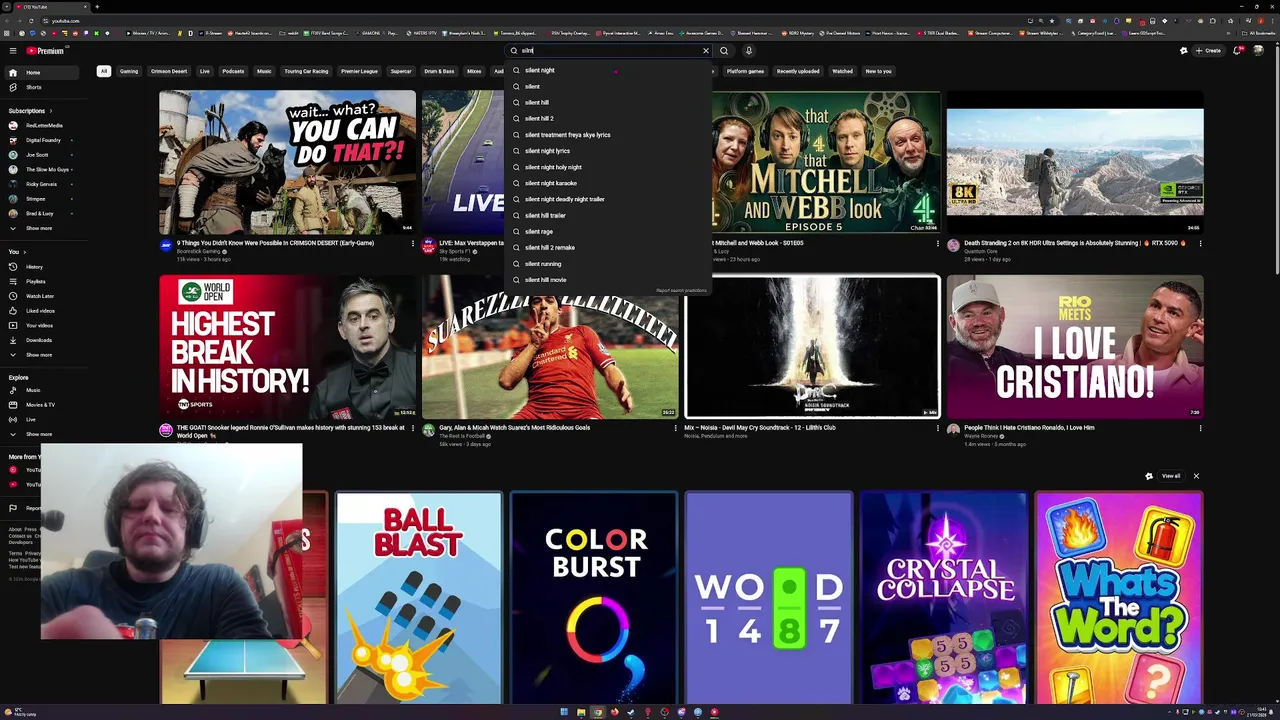
Task: Open Movies & TV under Explore
Action: (x=40, y=405)
